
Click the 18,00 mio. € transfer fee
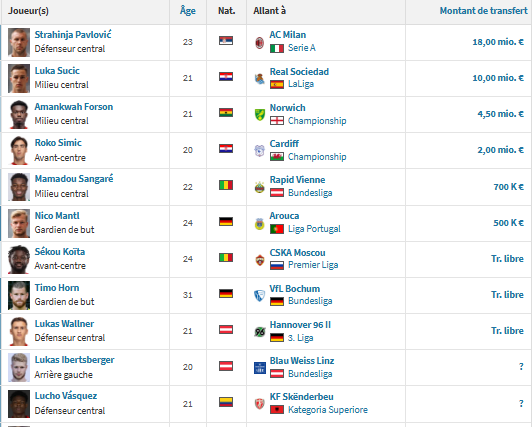click(x=498, y=42)
